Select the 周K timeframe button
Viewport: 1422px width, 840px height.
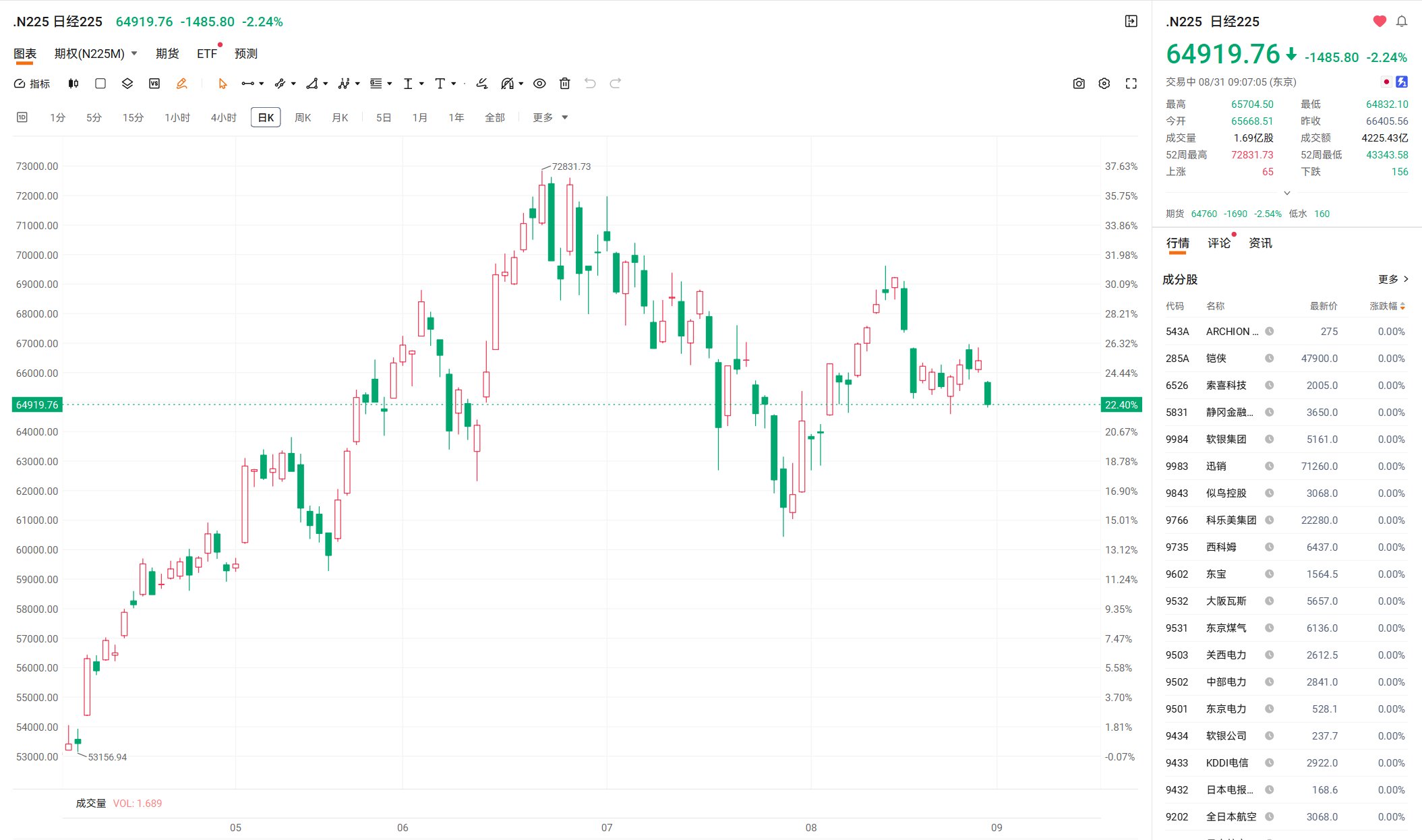pos(303,118)
